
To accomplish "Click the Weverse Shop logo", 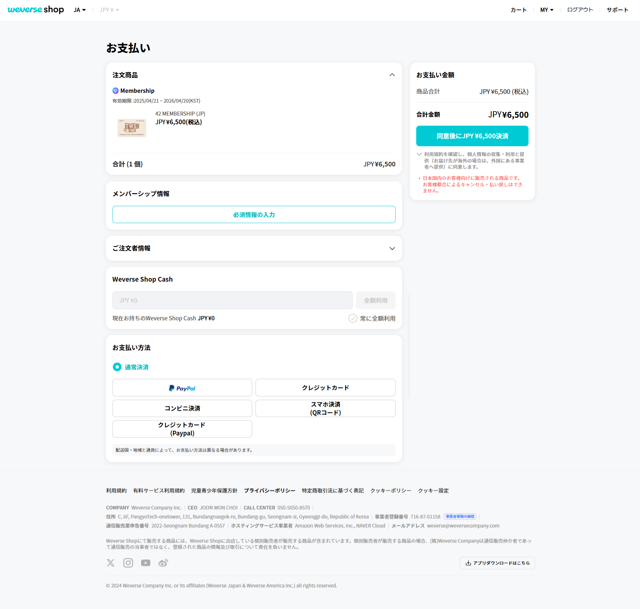I will (x=36, y=9).
